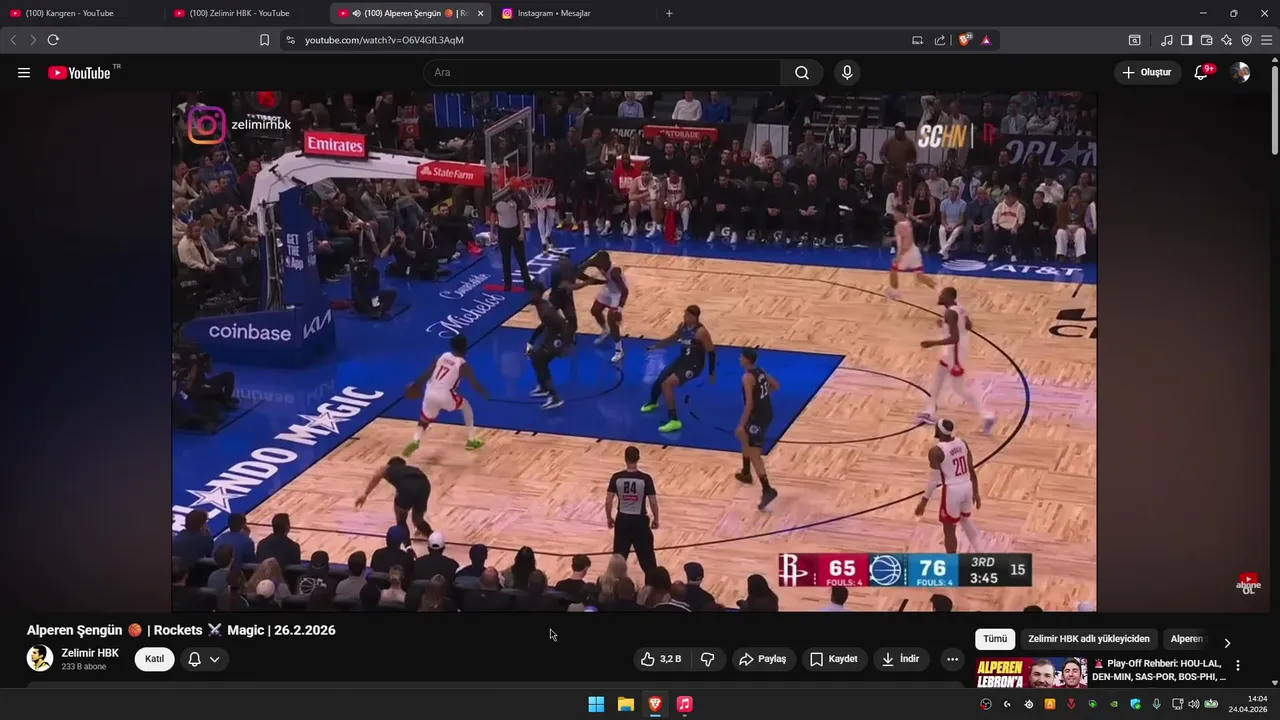Dislike the video
The width and height of the screenshot is (1280, 720).
707,659
